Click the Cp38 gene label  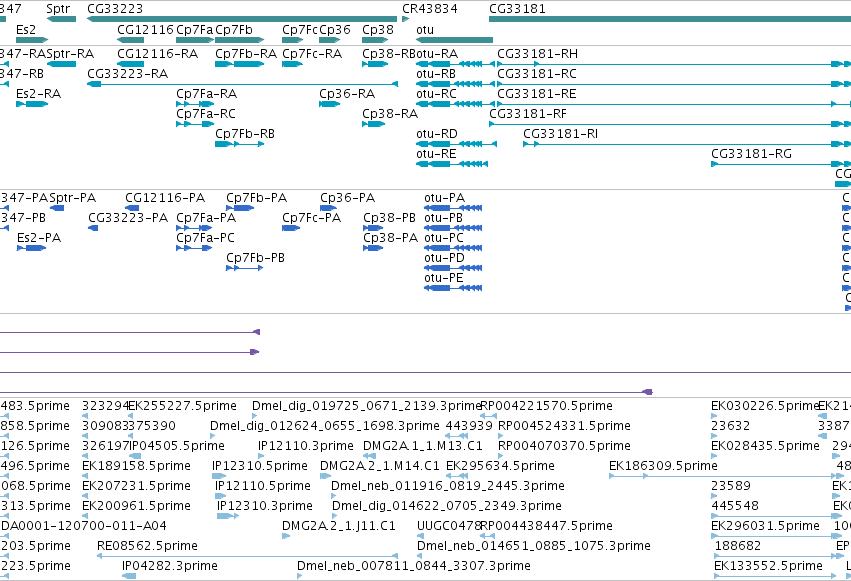(378, 30)
